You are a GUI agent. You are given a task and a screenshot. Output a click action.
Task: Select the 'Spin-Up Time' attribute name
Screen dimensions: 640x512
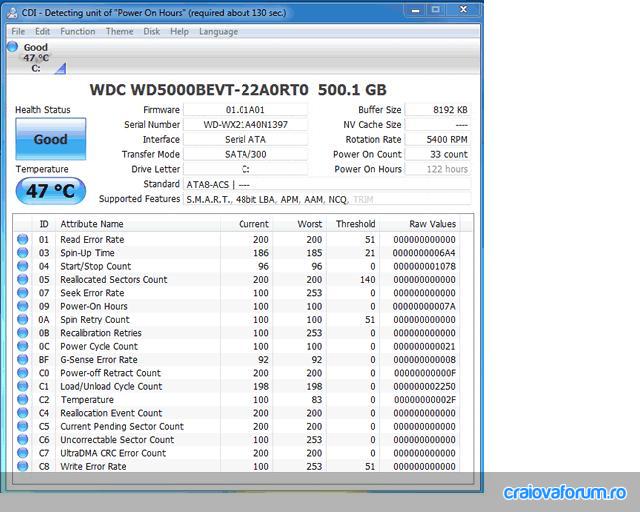click(x=87, y=253)
